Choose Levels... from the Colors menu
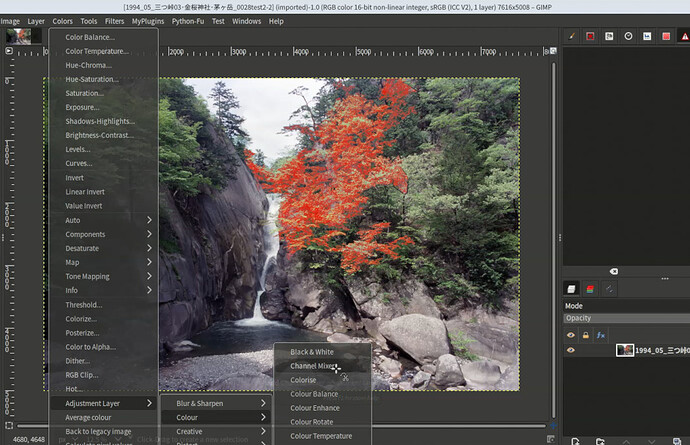 click(104, 149)
